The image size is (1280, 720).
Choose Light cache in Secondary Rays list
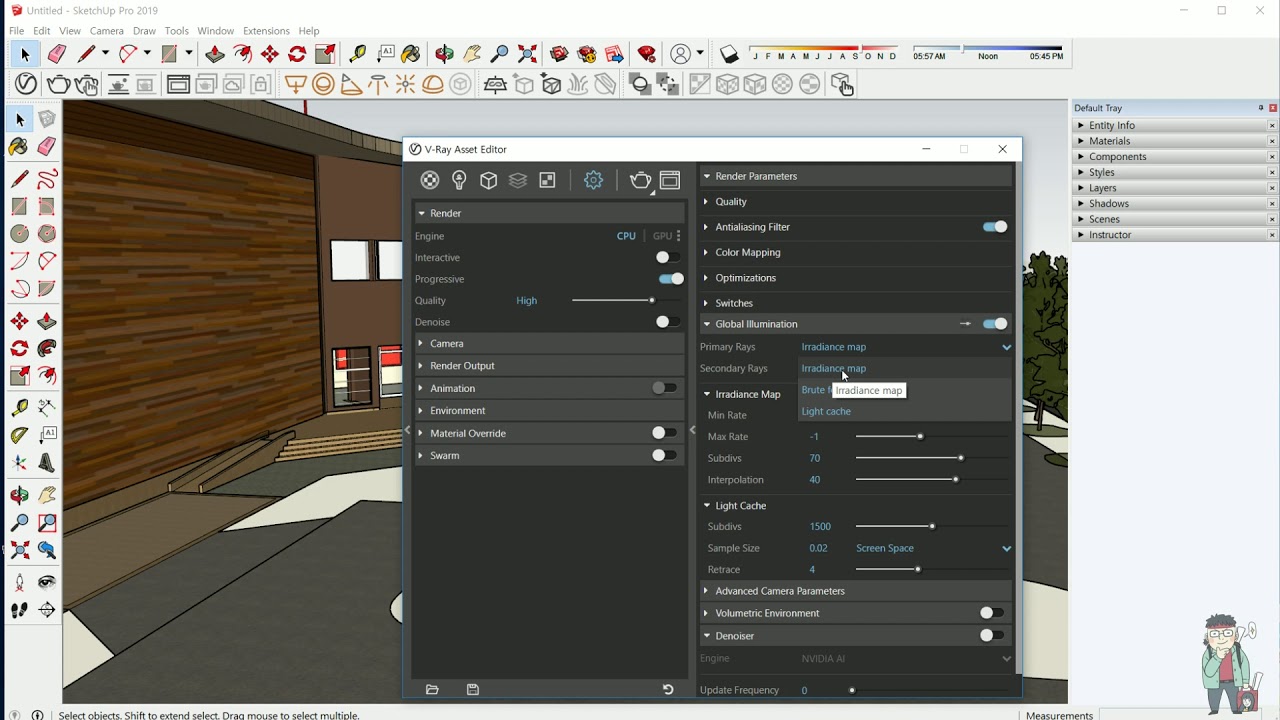coord(826,411)
